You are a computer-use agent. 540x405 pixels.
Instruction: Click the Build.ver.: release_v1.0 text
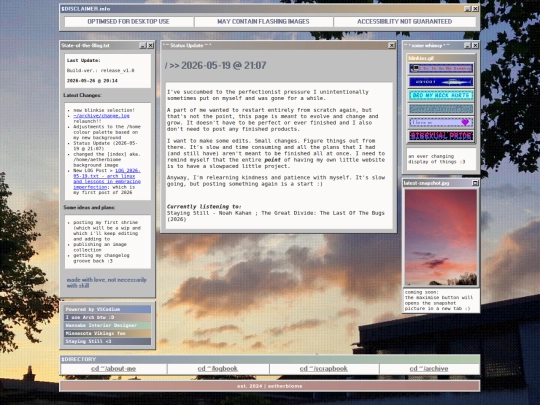coord(101,71)
